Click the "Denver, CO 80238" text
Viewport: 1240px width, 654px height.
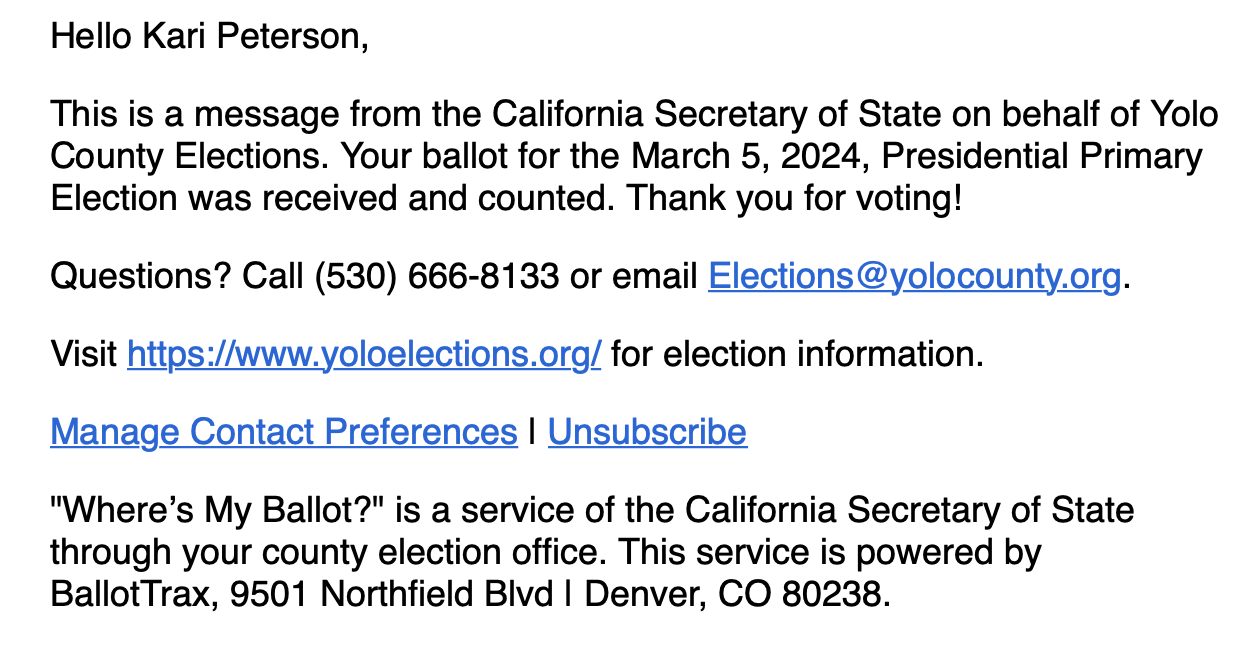point(735,594)
